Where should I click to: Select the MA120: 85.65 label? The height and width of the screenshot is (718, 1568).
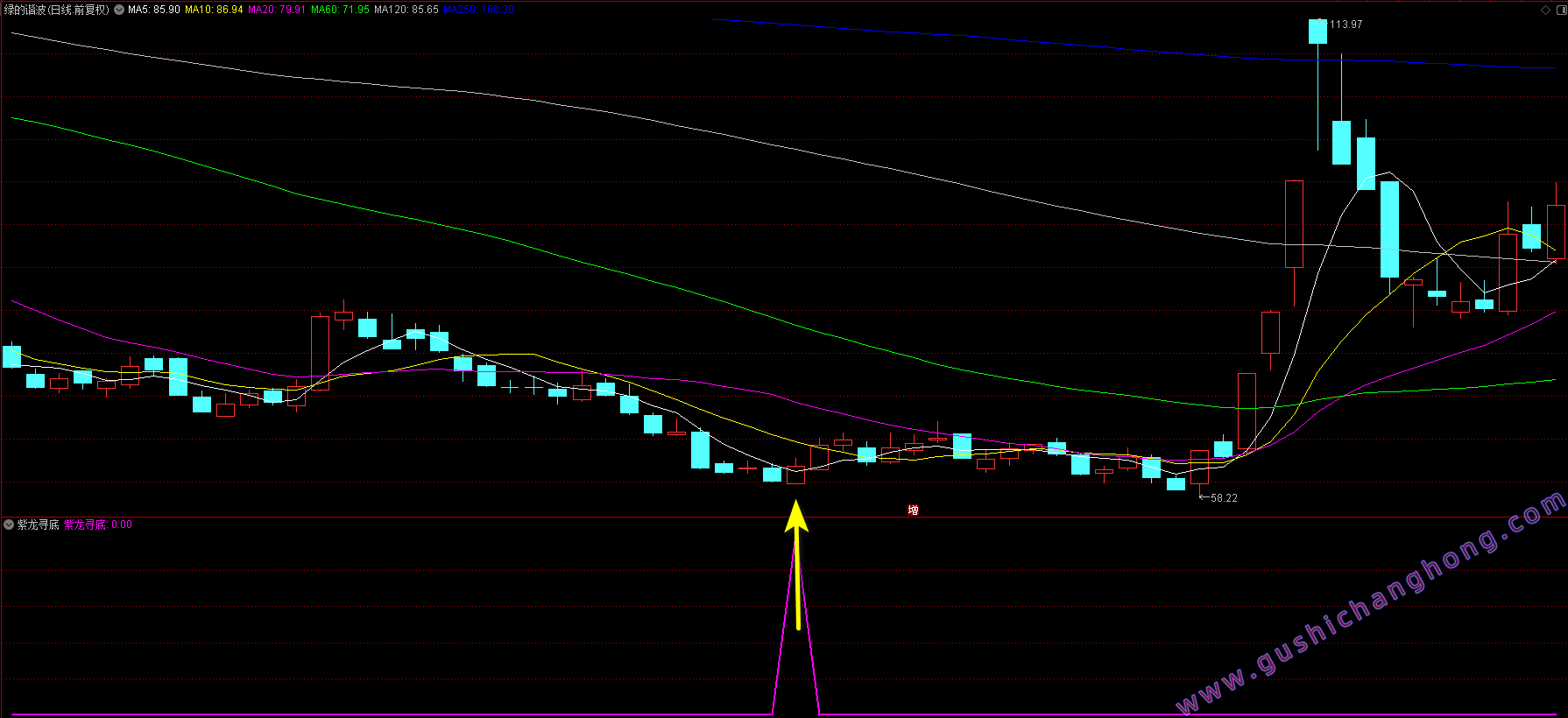tap(406, 10)
